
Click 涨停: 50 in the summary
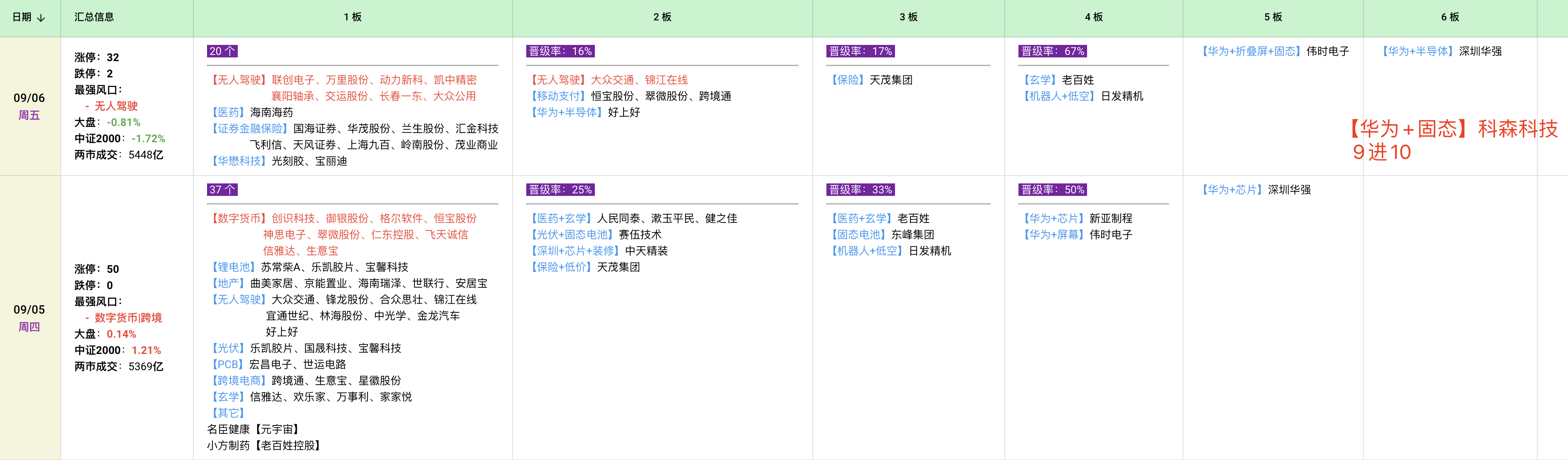(97, 269)
